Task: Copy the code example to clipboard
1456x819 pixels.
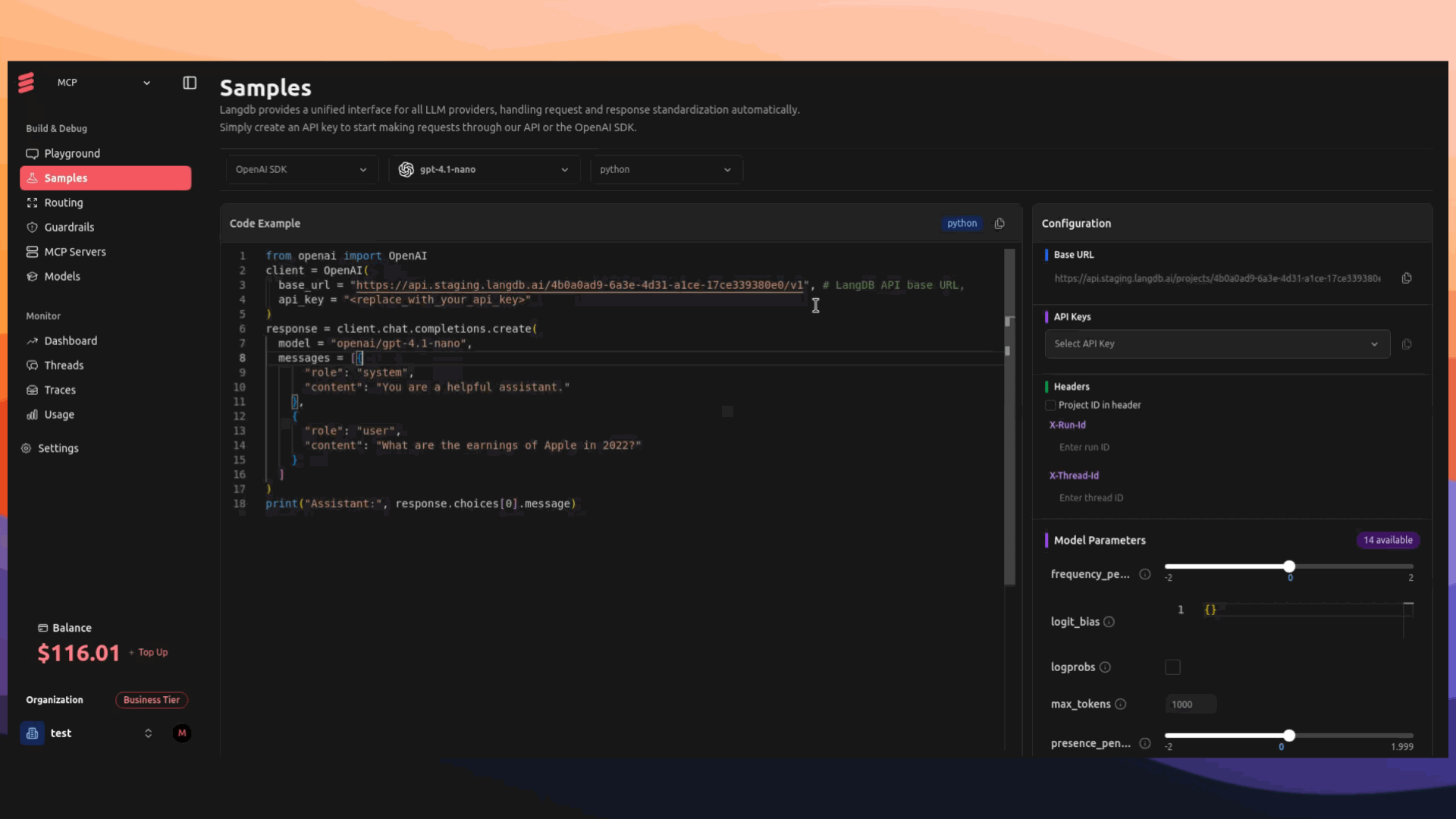Action: (999, 224)
